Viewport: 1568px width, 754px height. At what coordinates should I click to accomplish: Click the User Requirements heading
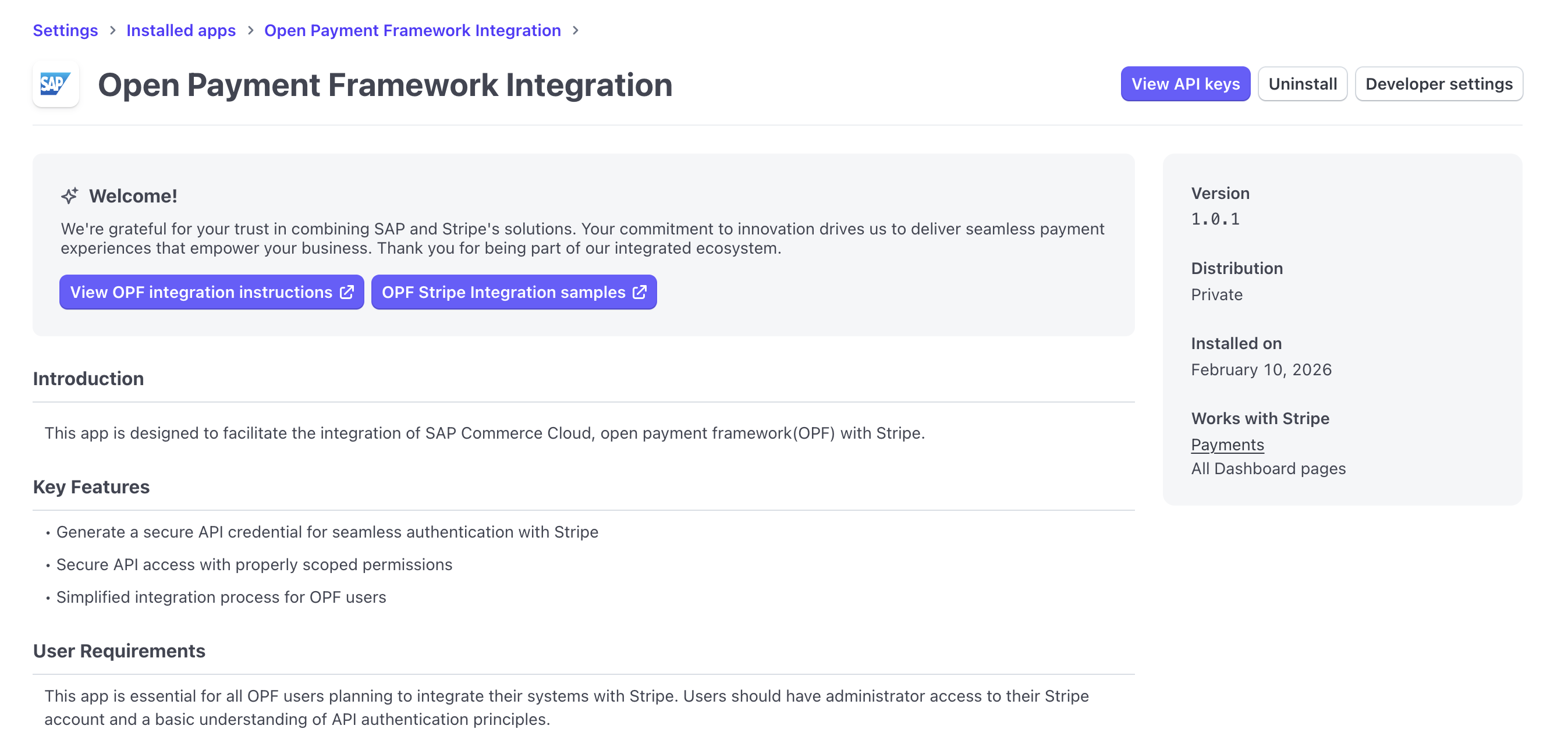(x=119, y=651)
